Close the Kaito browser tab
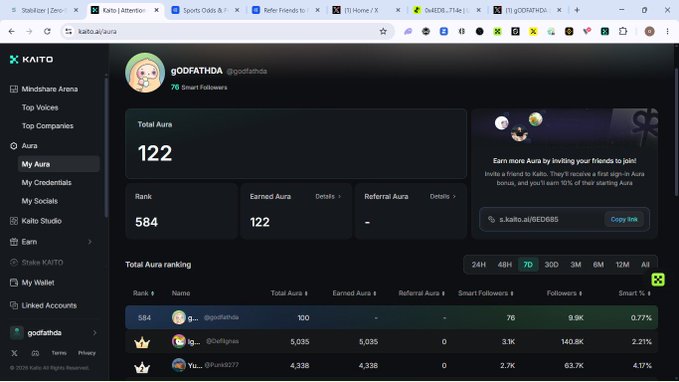Image resolution: width=679 pixels, height=382 pixels. [x=156, y=10]
